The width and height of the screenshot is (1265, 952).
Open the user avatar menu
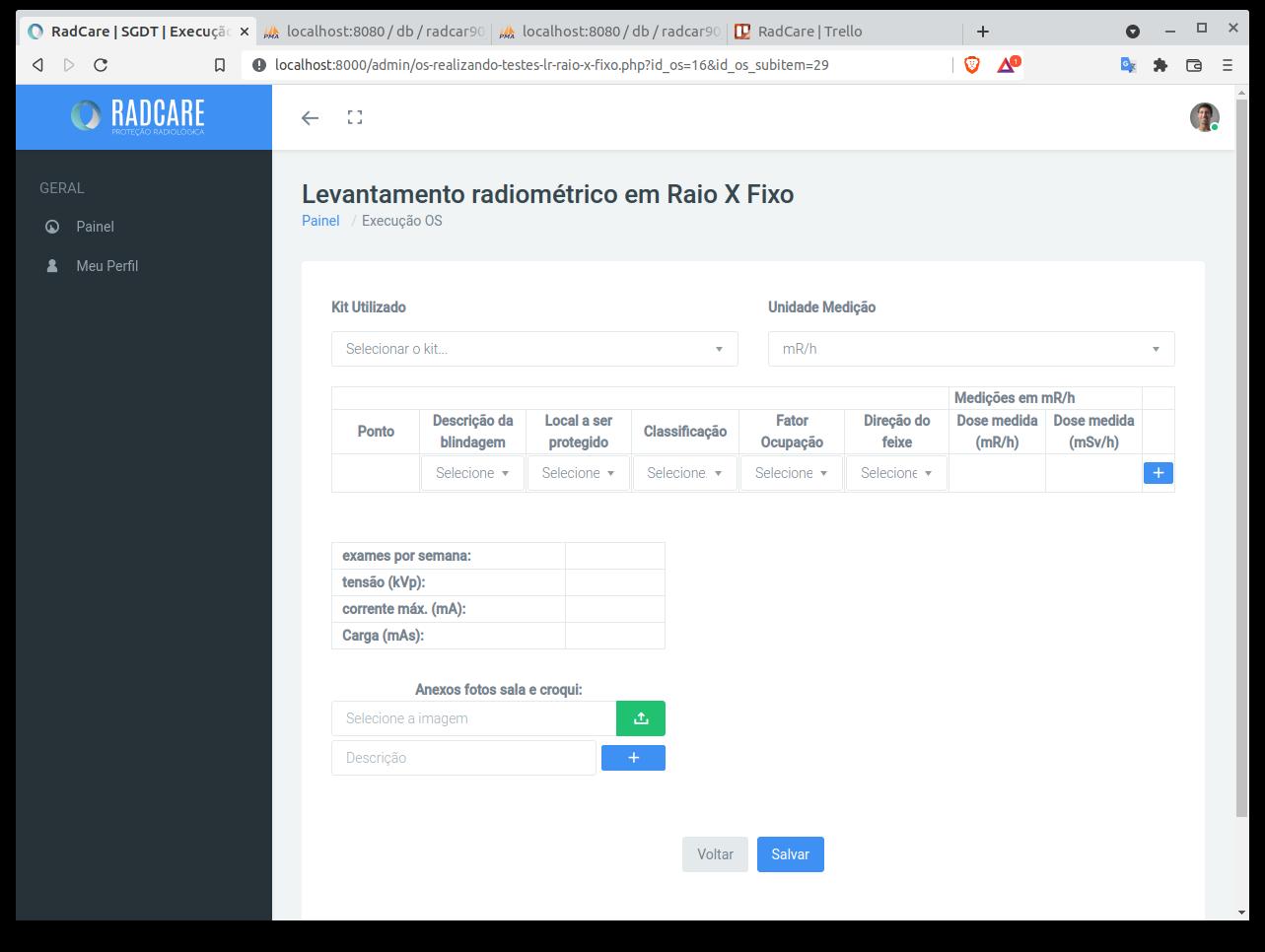(x=1204, y=117)
